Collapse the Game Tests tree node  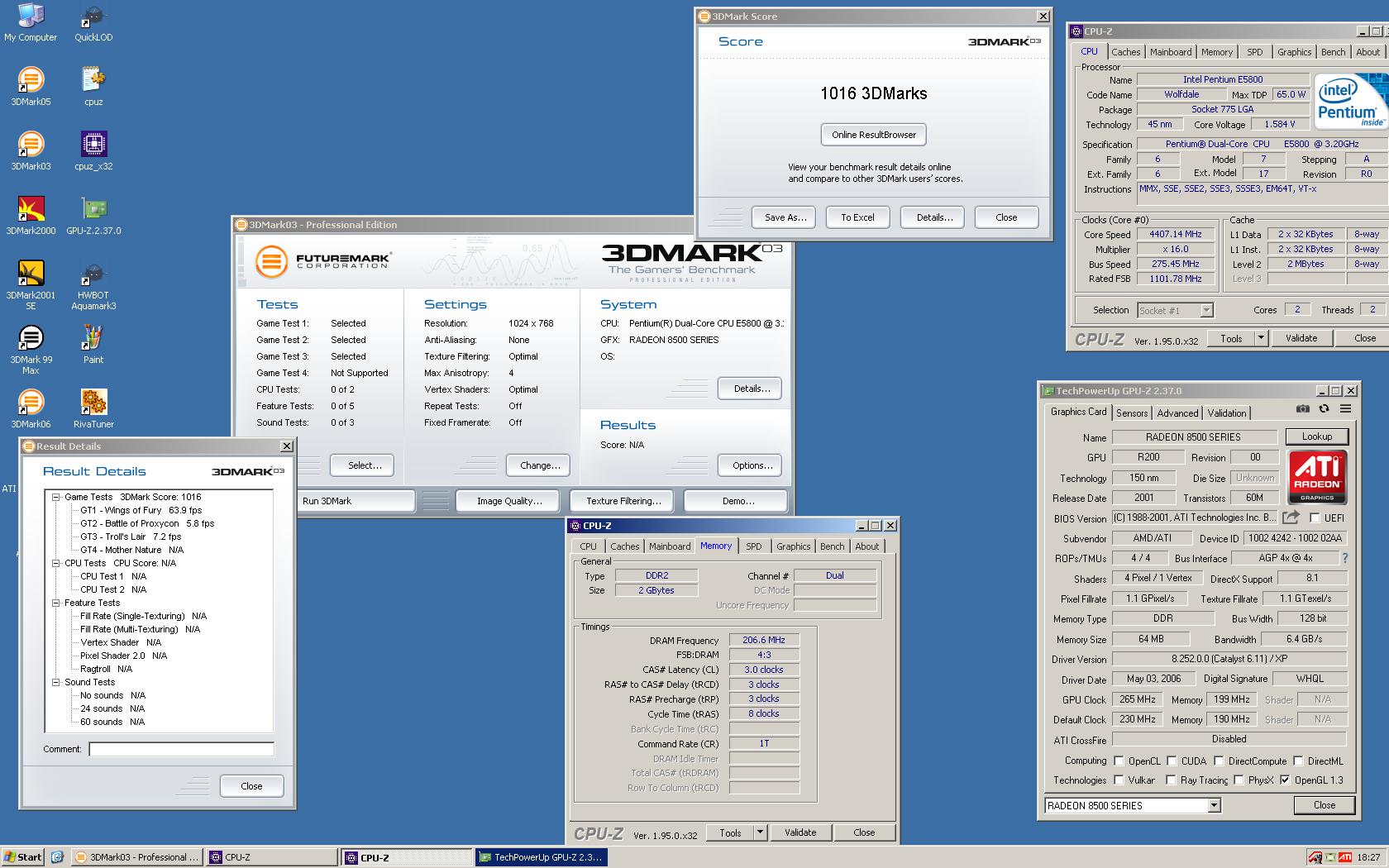[56, 497]
